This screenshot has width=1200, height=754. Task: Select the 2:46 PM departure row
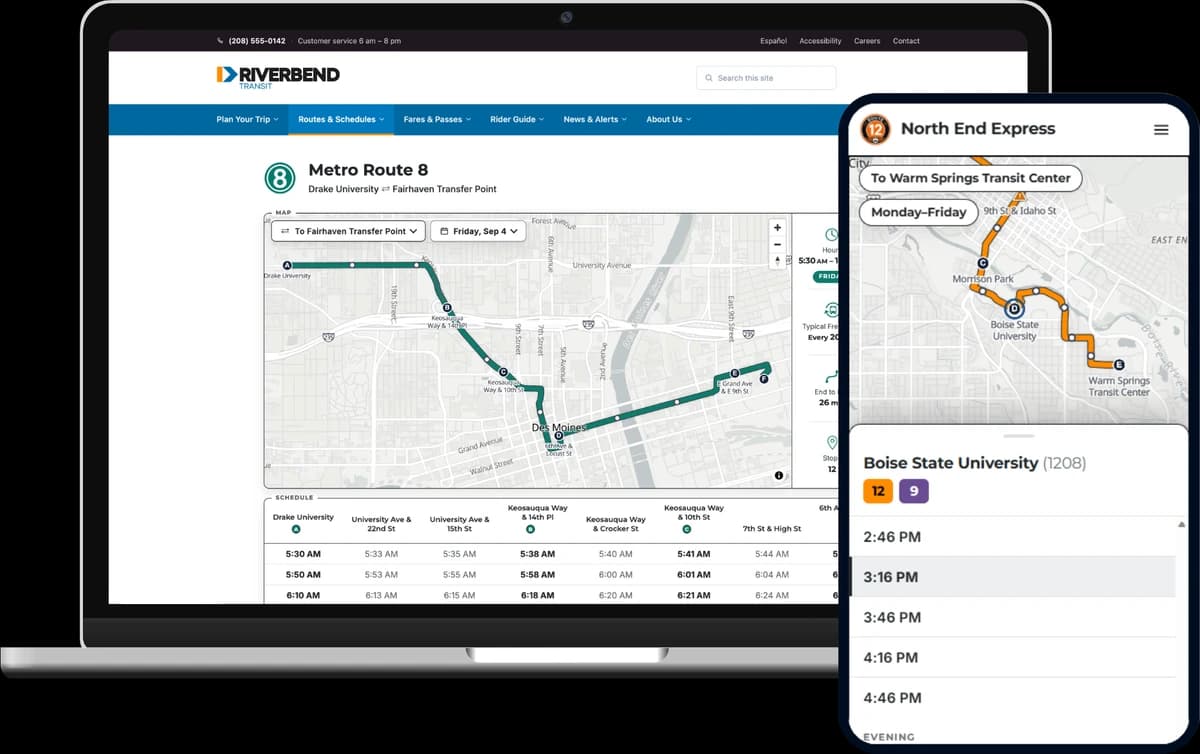pos(1012,537)
